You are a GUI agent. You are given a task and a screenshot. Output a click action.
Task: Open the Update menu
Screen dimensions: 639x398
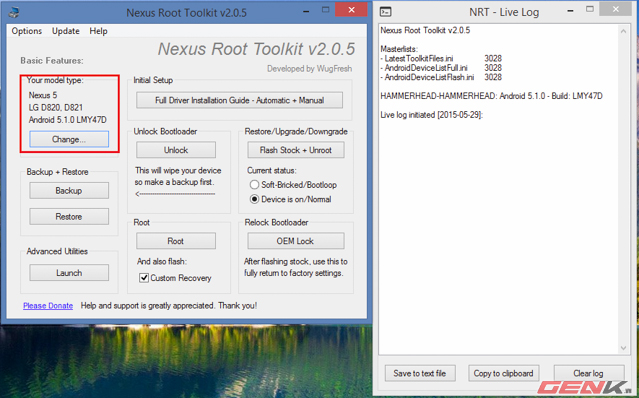[66, 31]
